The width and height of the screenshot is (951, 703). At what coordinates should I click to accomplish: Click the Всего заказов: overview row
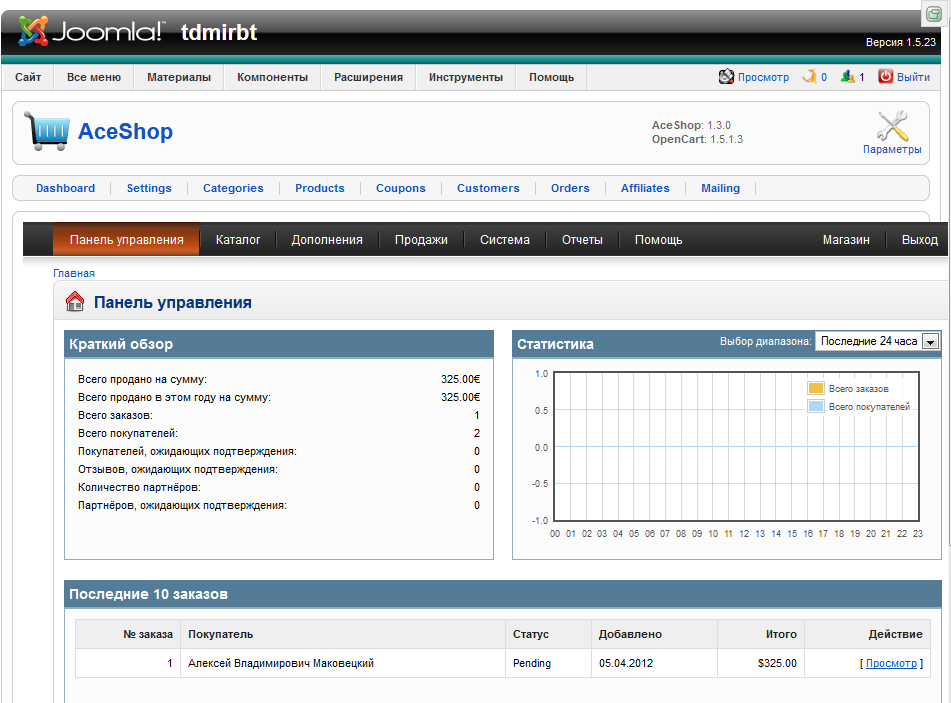coord(279,415)
